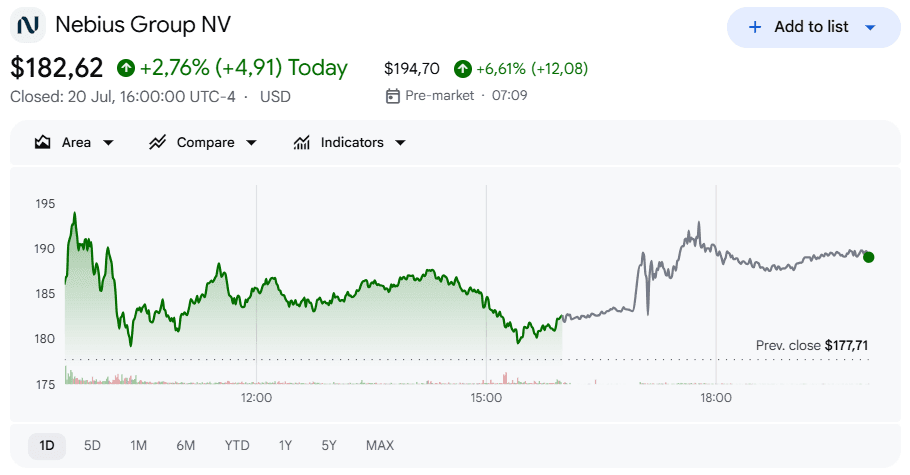Click the Prev. close $177,71 label
The height and width of the screenshot is (475, 910).
click(811, 346)
